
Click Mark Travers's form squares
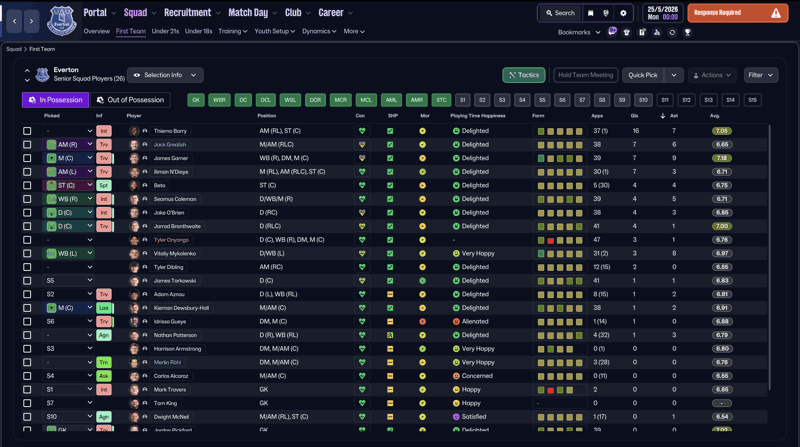click(555, 390)
